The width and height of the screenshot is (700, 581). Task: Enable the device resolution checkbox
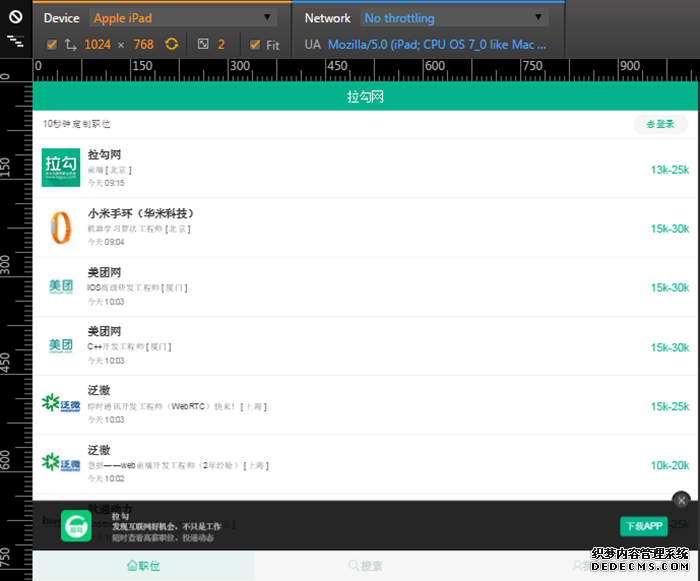point(52,45)
